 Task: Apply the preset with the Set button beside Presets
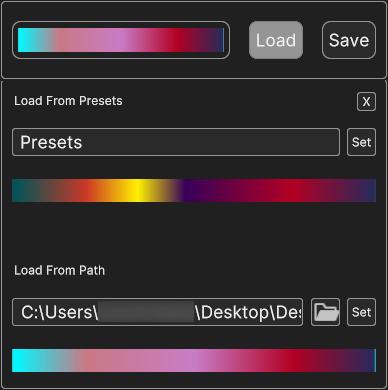(x=361, y=142)
